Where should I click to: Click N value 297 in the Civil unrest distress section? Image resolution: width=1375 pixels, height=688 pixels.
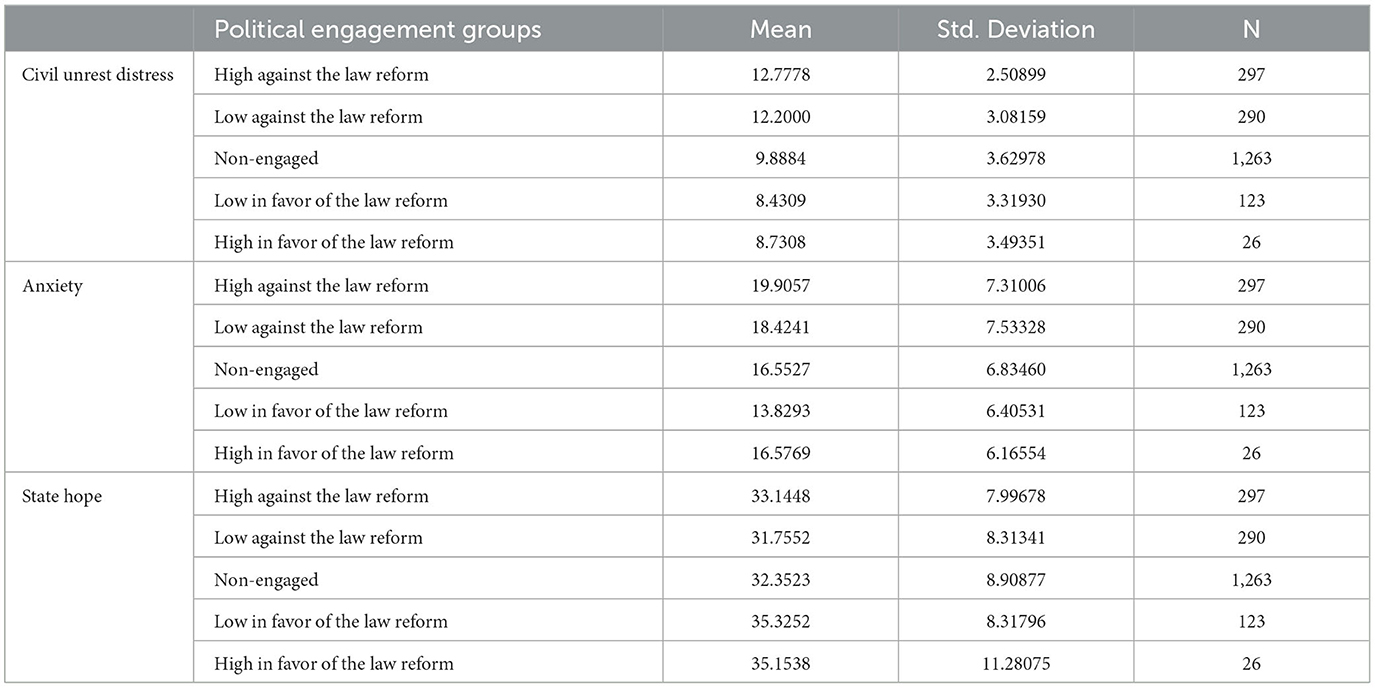pos(1252,74)
